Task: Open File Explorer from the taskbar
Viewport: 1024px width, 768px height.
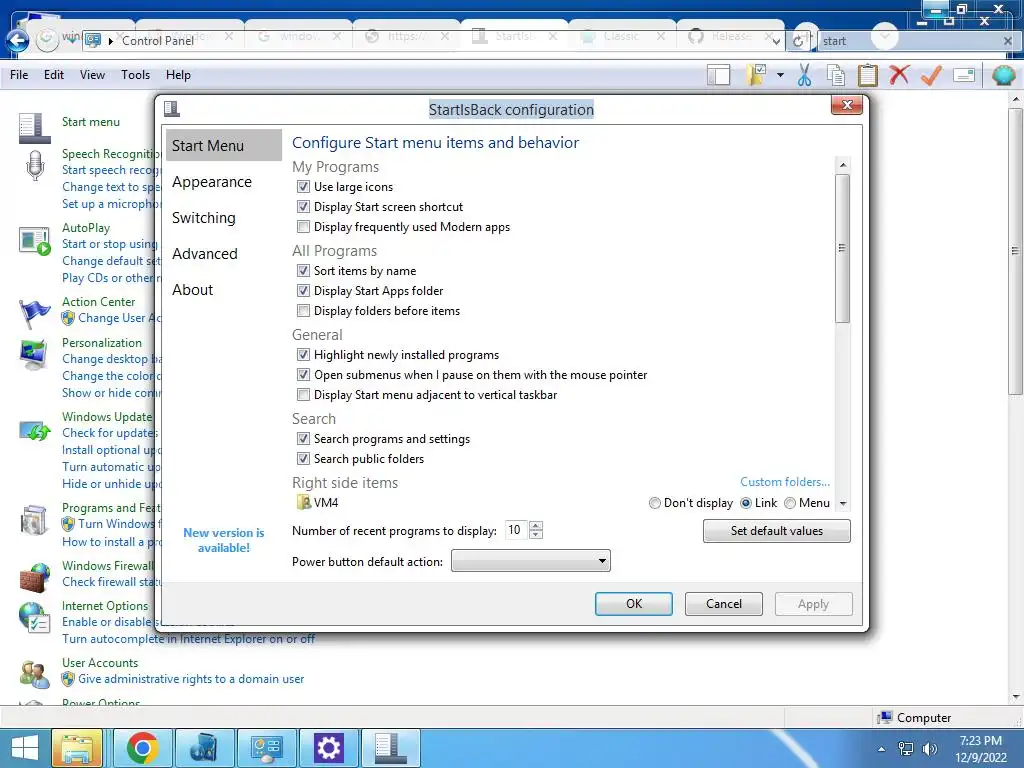Action: click(77, 748)
